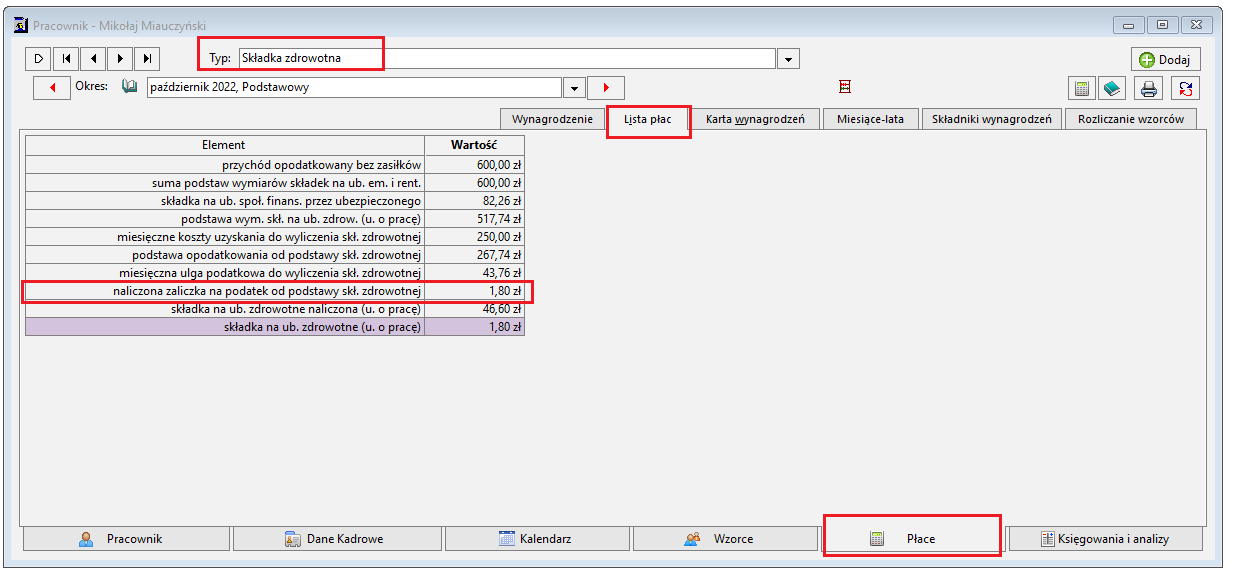Select row składka na ub. zdrowotne naliczona
Screen dimensions: 1242x576
click(x=274, y=309)
